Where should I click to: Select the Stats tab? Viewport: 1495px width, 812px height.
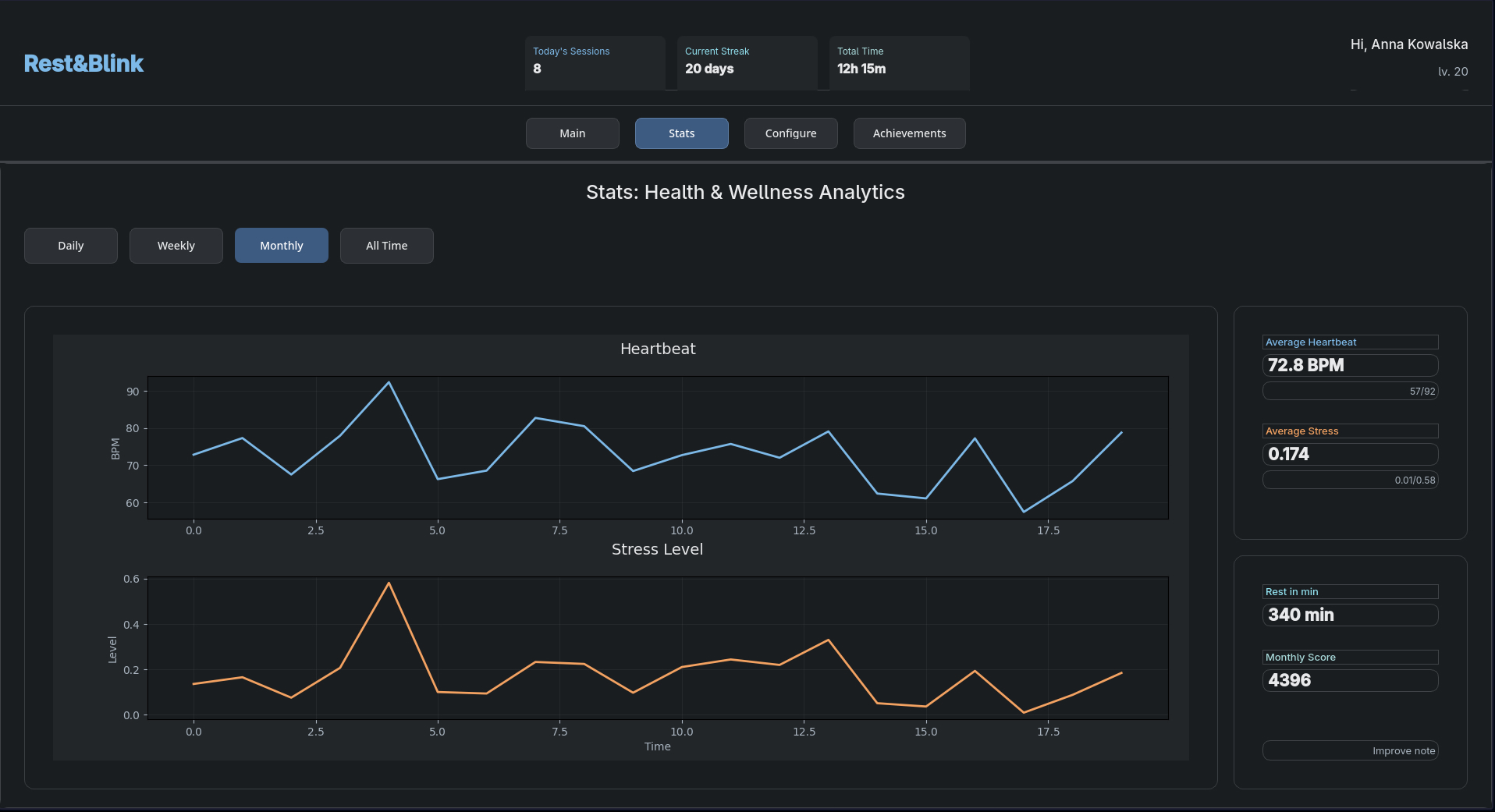point(681,133)
